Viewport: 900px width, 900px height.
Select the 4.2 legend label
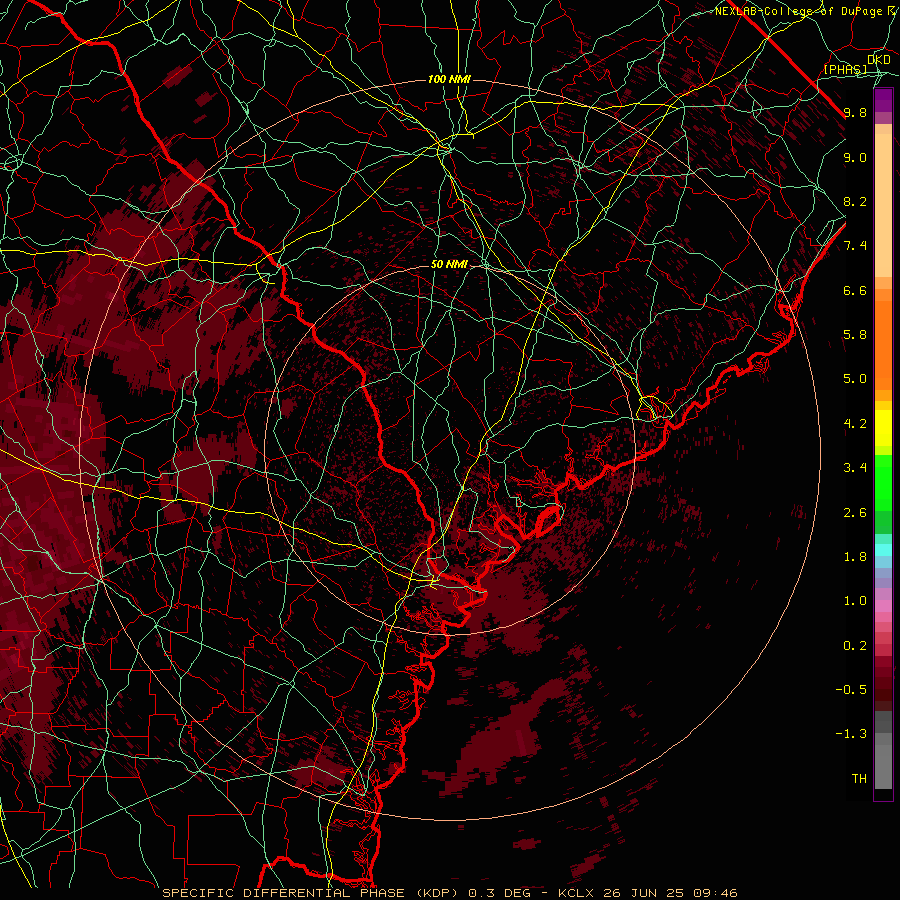coord(855,424)
